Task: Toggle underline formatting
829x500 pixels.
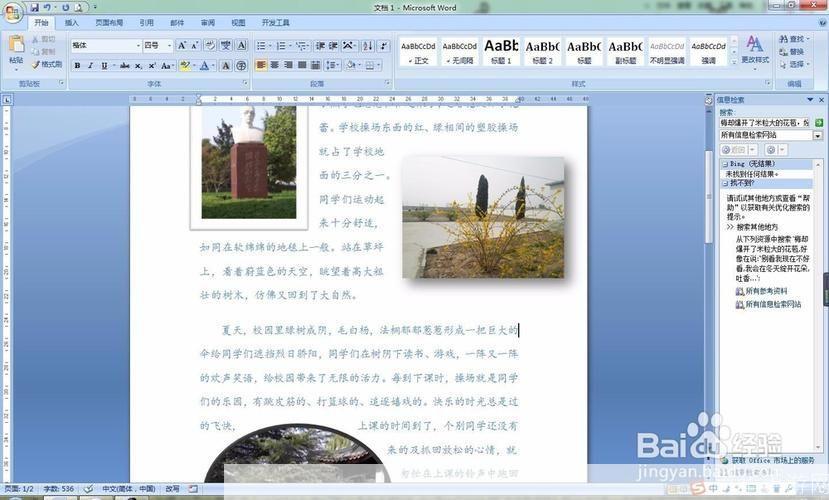Action: [x=104, y=66]
